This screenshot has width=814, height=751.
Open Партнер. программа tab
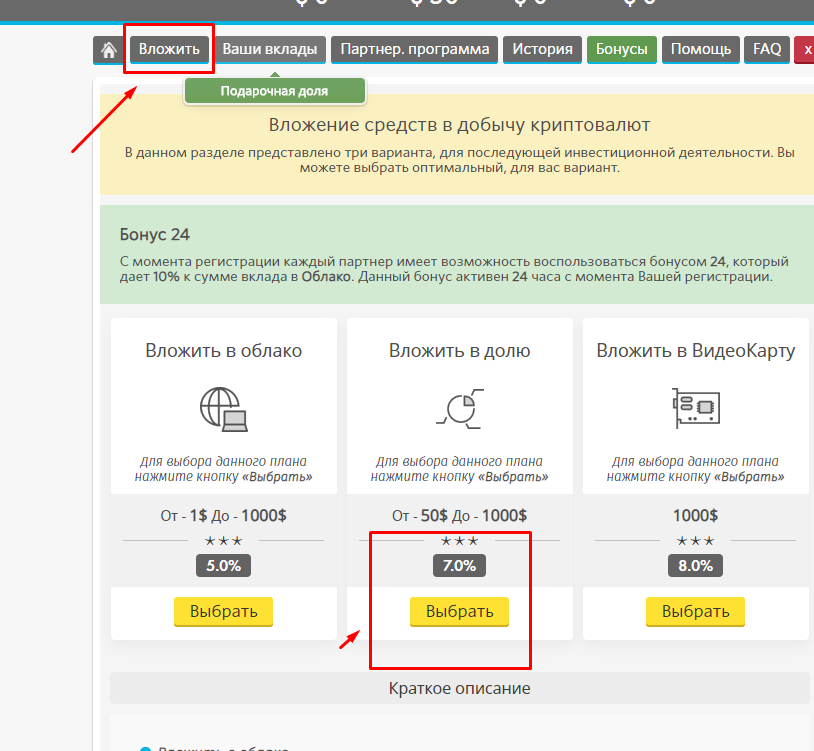click(414, 50)
